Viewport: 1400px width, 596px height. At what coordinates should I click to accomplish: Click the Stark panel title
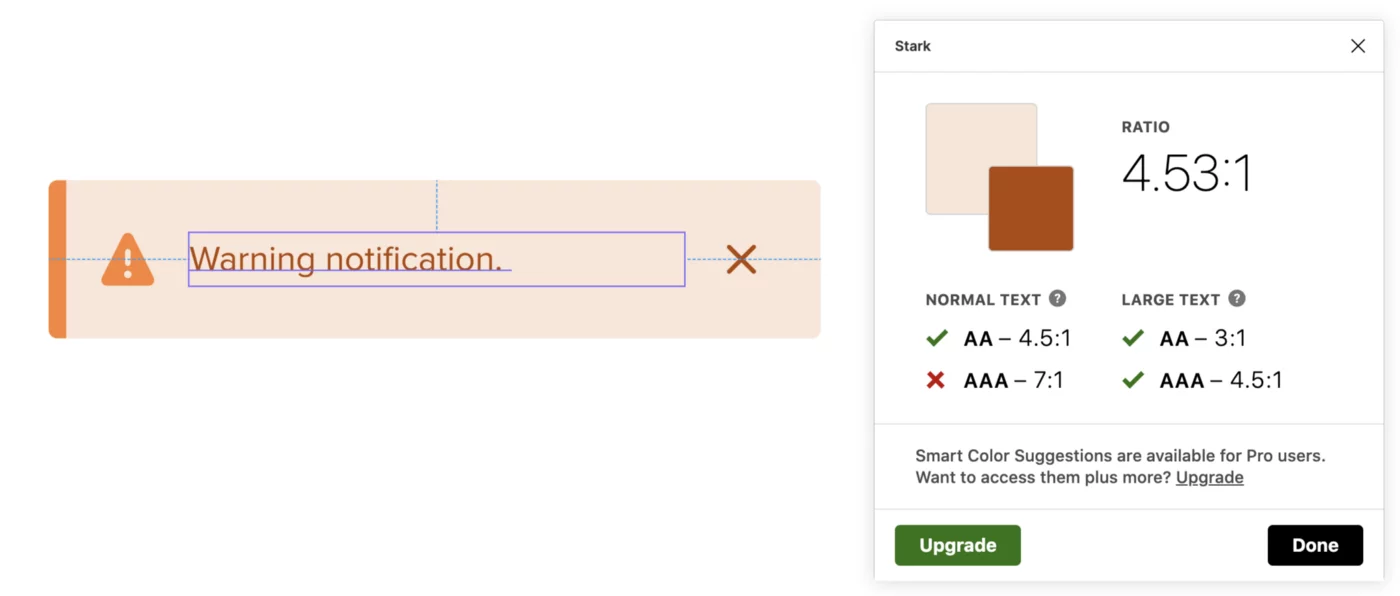click(913, 46)
